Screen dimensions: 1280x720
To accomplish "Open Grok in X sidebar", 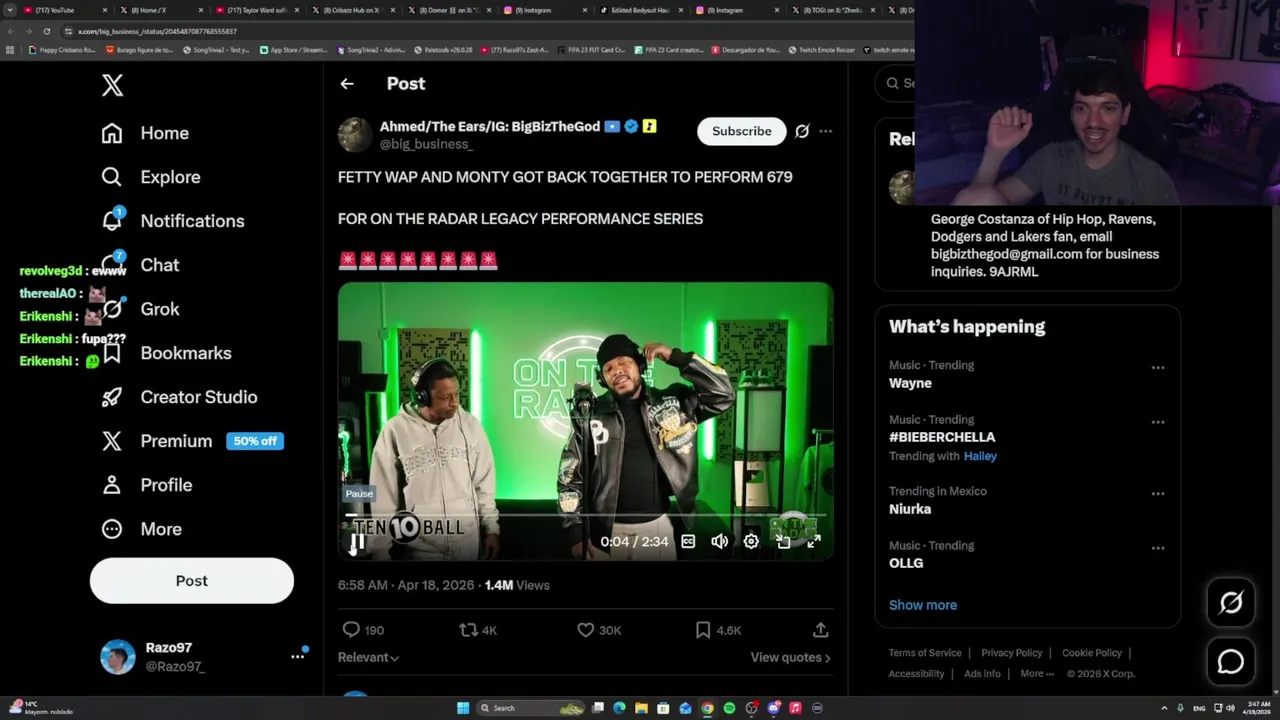I will (x=141, y=309).
